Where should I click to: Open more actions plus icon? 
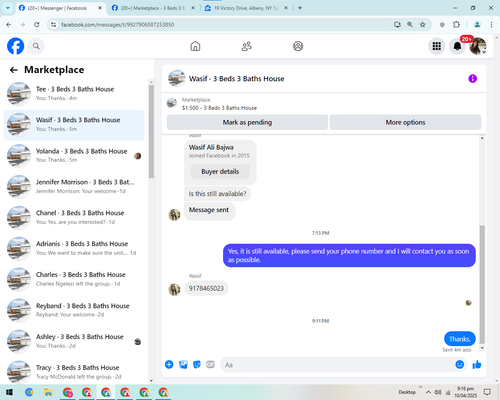pos(169,364)
